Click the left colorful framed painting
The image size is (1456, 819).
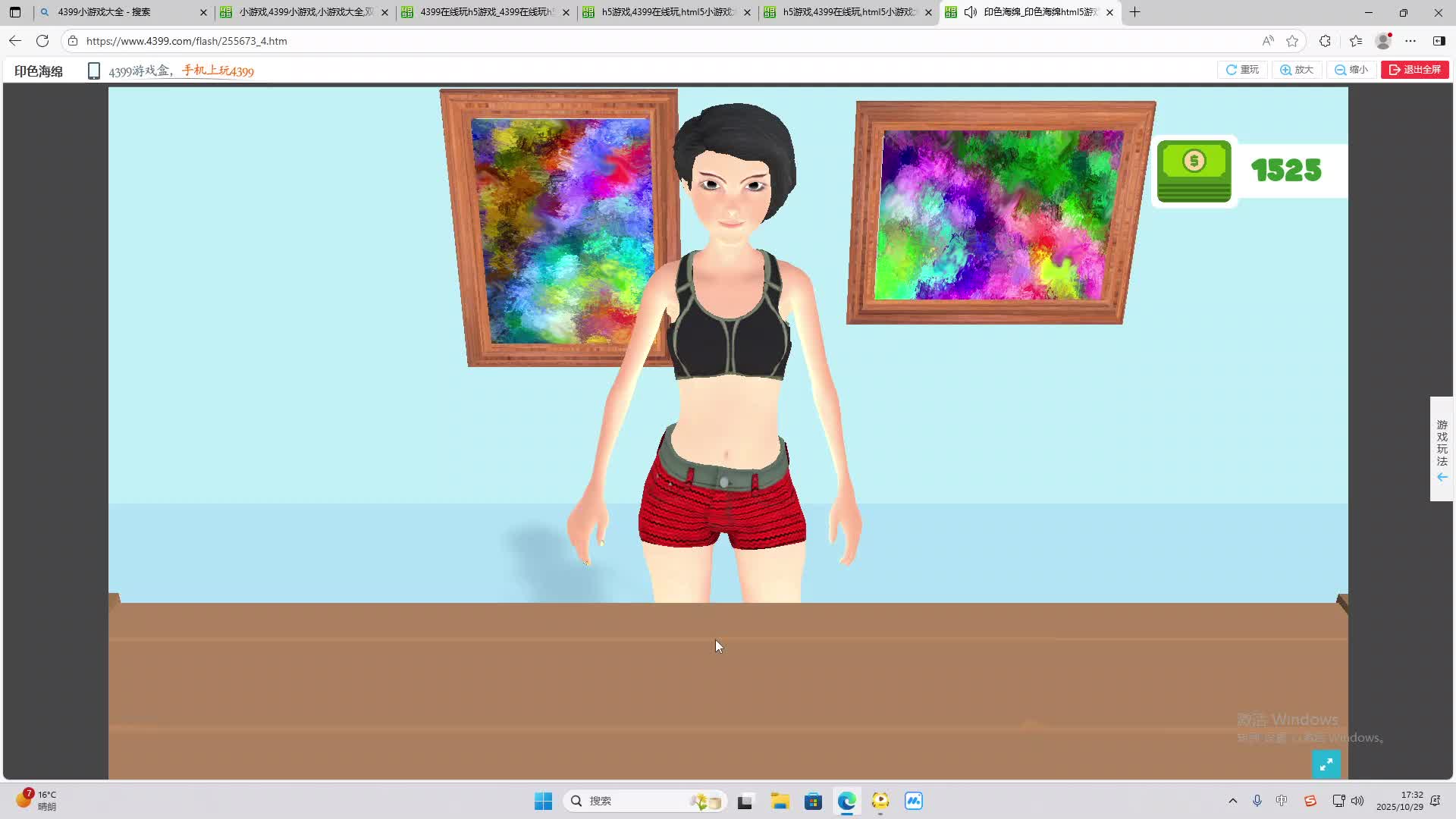(560, 227)
